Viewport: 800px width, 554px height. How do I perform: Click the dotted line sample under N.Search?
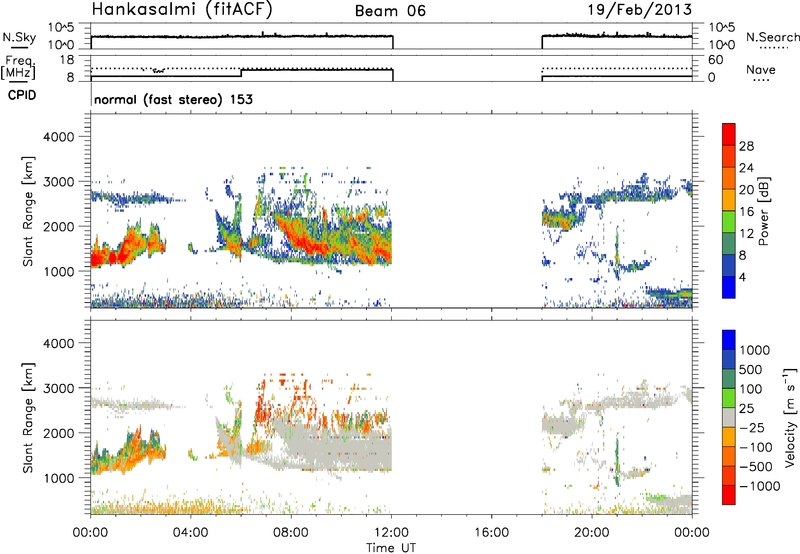click(774, 48)
